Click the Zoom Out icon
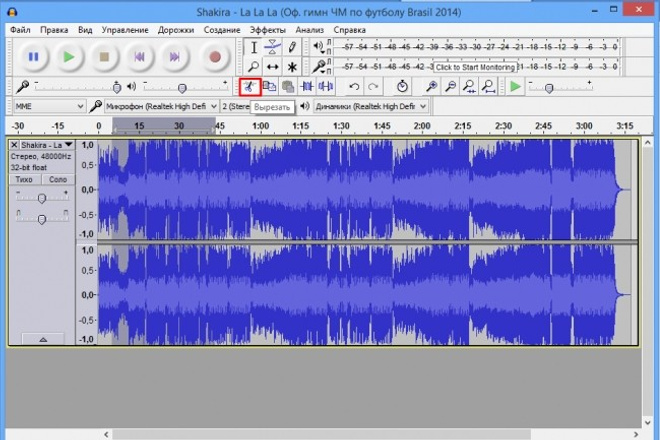 [450, 87]
